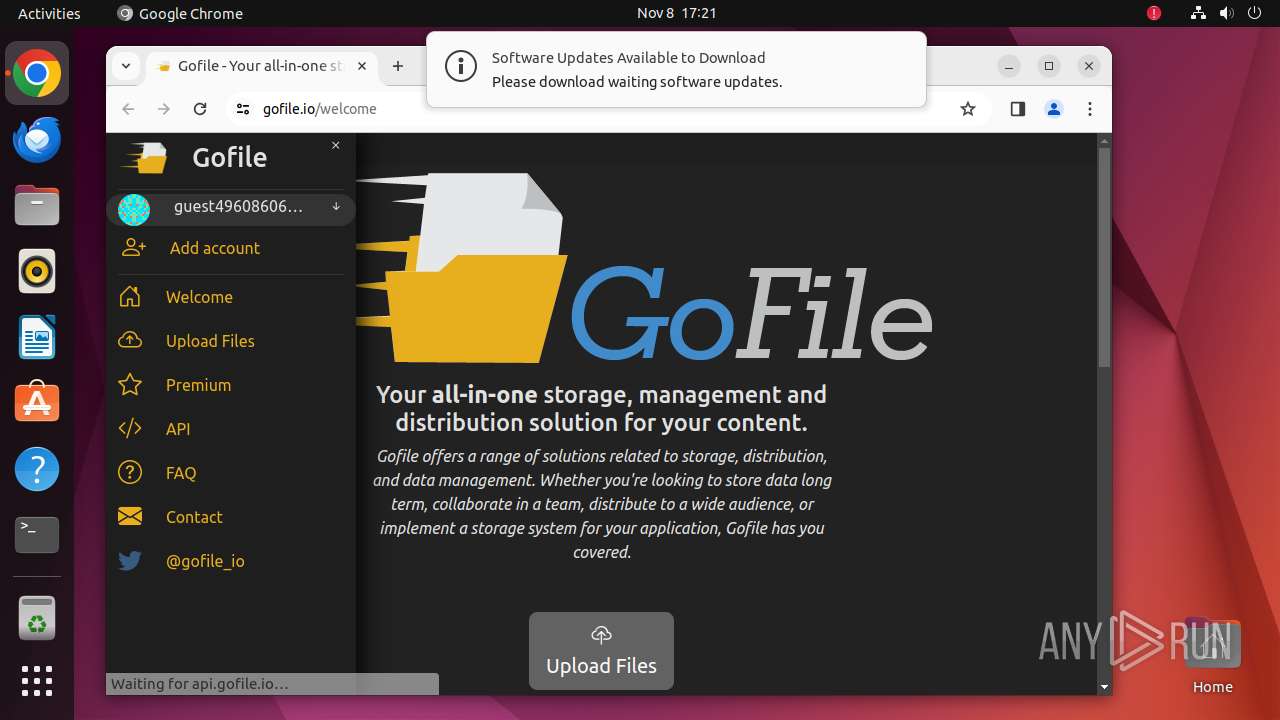This screenshot has height=720, width=1280.
Task: Click the red update alert indicator
Action: tap(1154, 13)
